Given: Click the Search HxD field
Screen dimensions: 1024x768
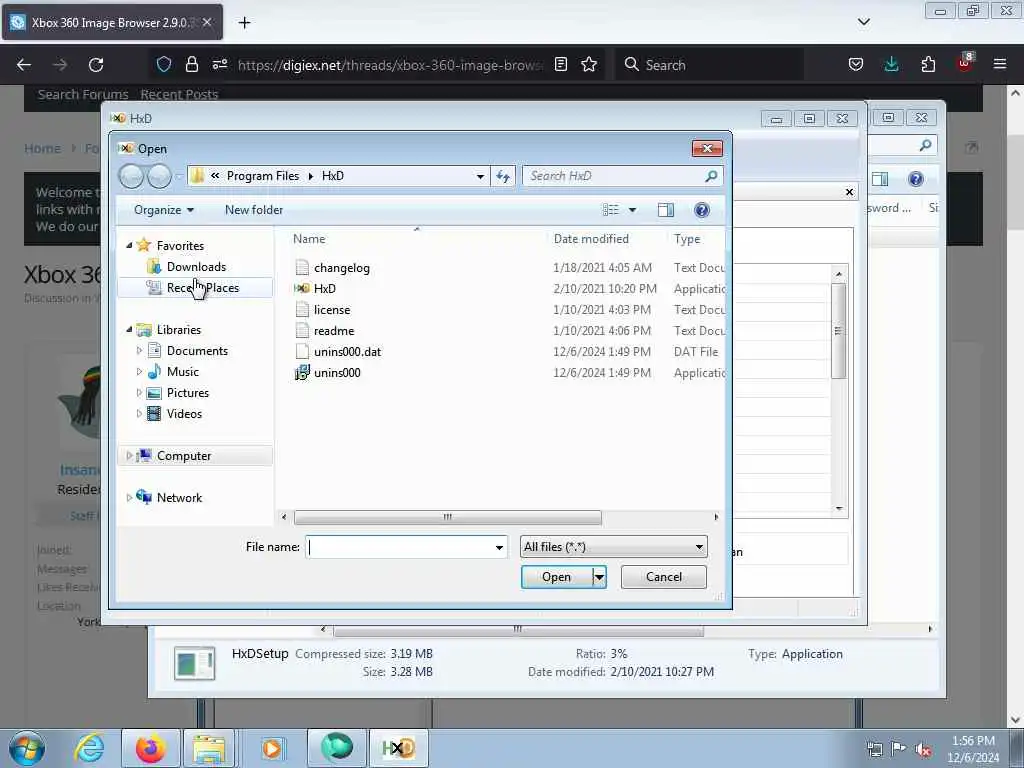Looking at the screenshot, I should click(614, 176).
